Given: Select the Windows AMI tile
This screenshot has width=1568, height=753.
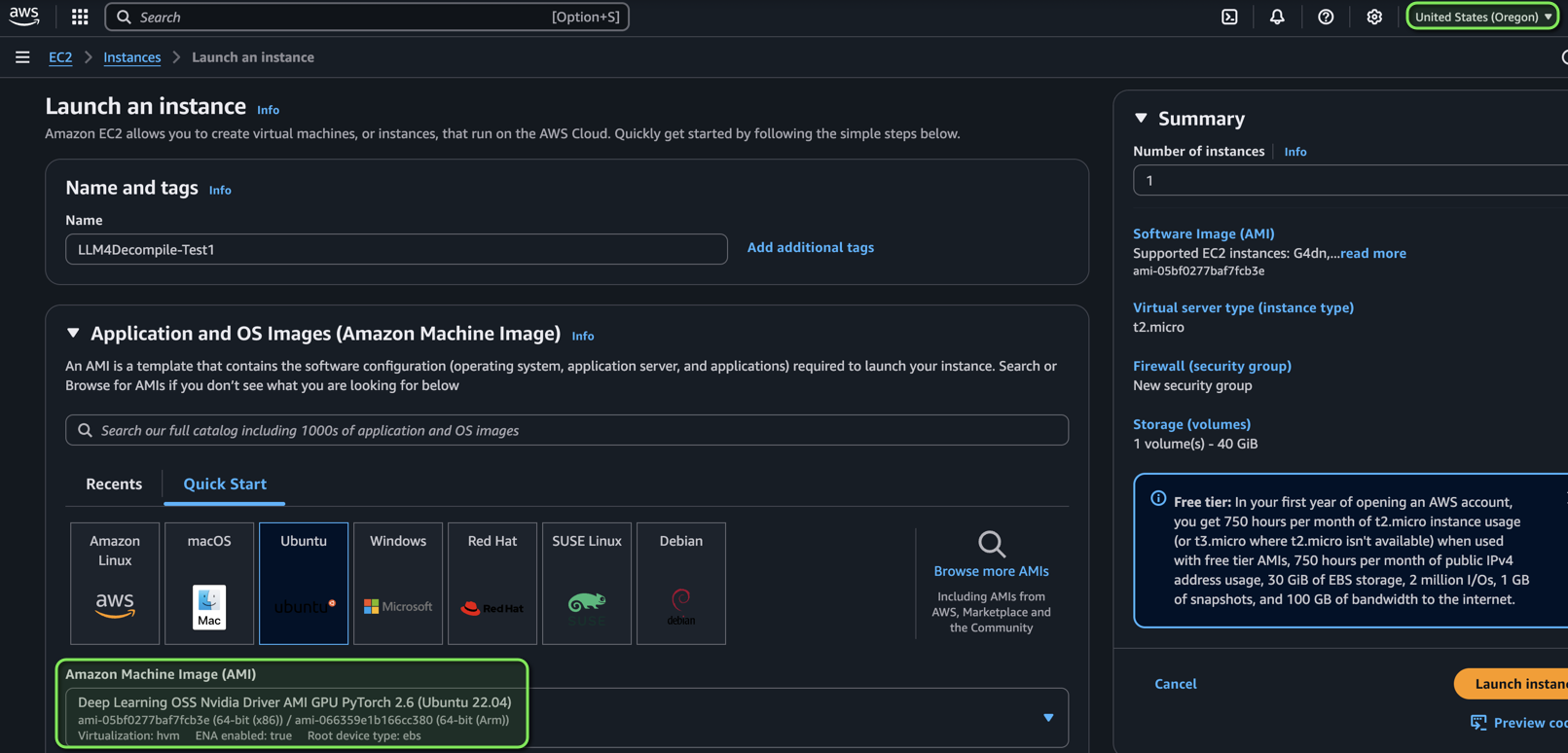Looking at the screenshot, I should click(398, 584).
